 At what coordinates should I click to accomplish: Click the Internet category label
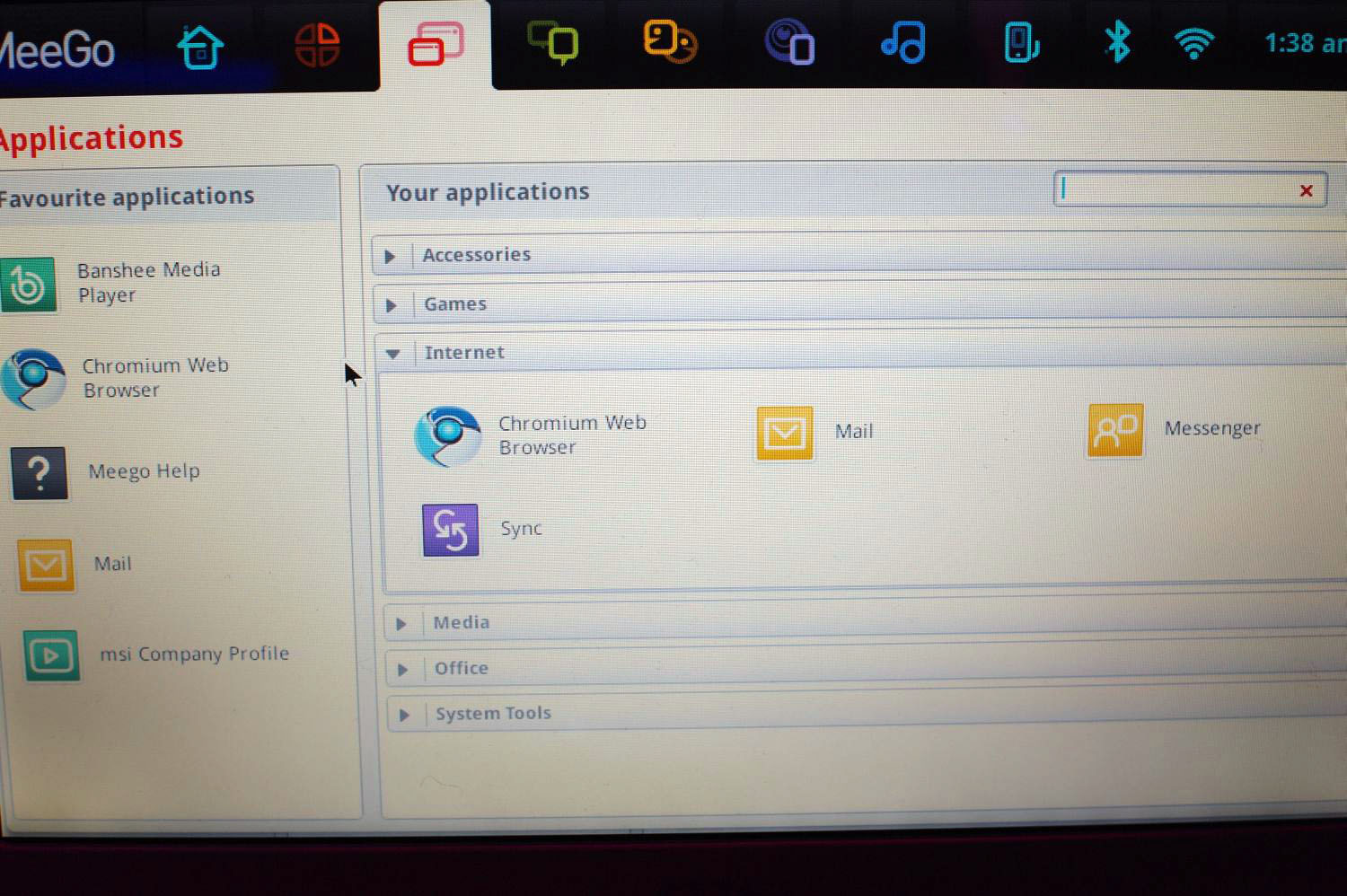(x=464, y=353)
